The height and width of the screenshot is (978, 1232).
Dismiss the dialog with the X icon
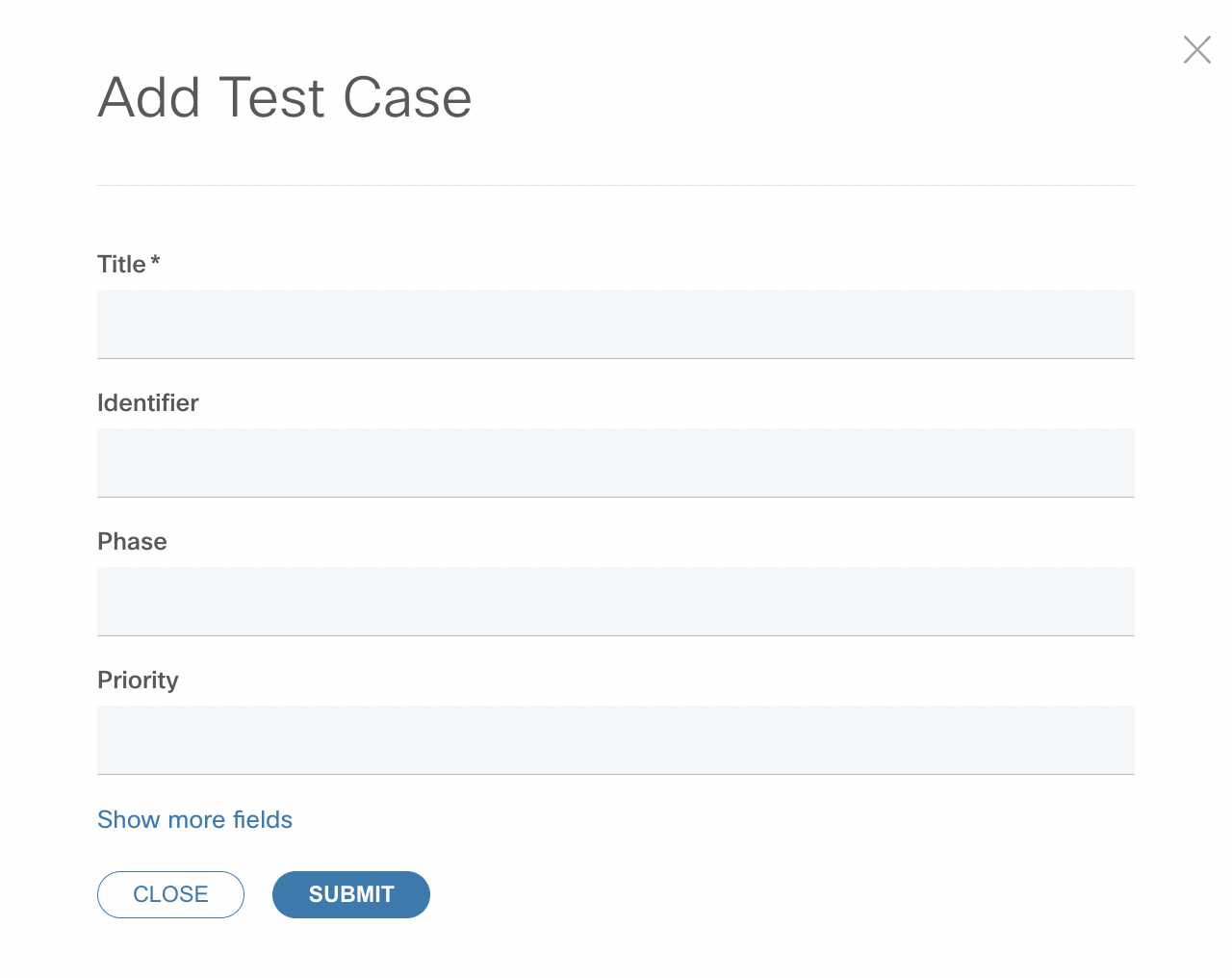(1196, 49)
